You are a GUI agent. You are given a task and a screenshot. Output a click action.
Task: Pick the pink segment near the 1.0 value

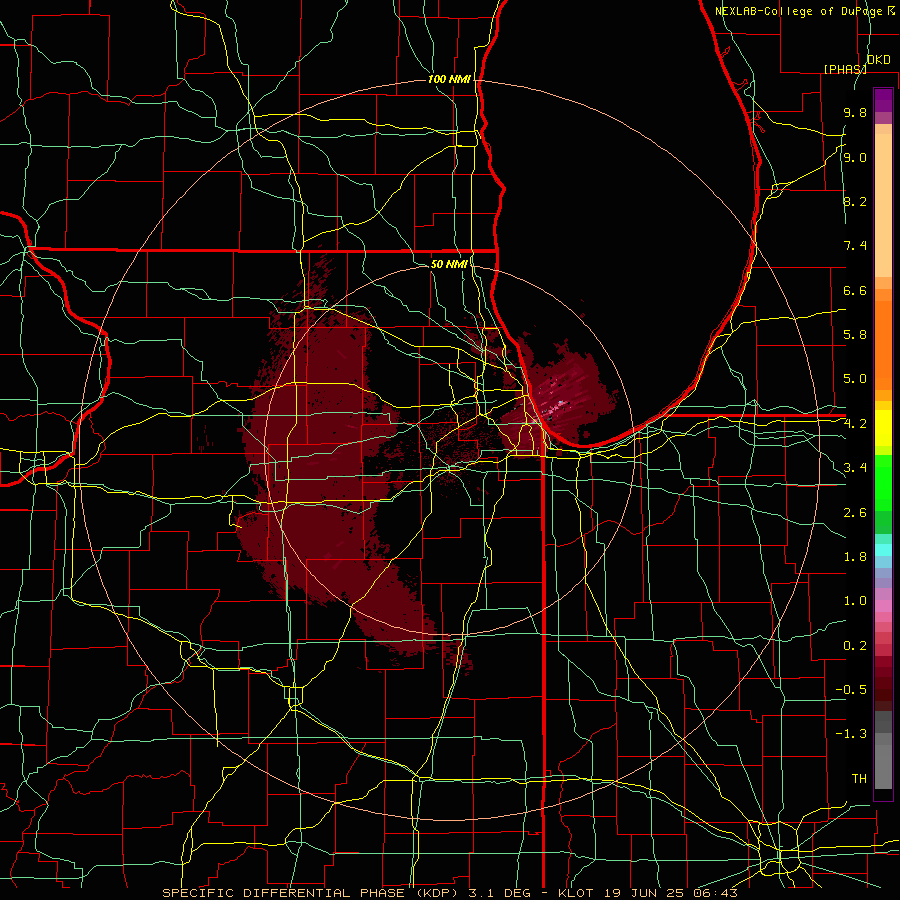pos(883,606)
